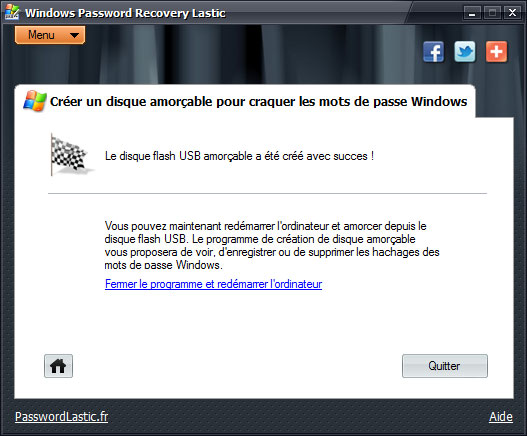This screenshot has height=436, width=527.
Task: Follow the 'Fermer le programme et redémarrer l'ordinateur' link
Action: tap(213, 284)
